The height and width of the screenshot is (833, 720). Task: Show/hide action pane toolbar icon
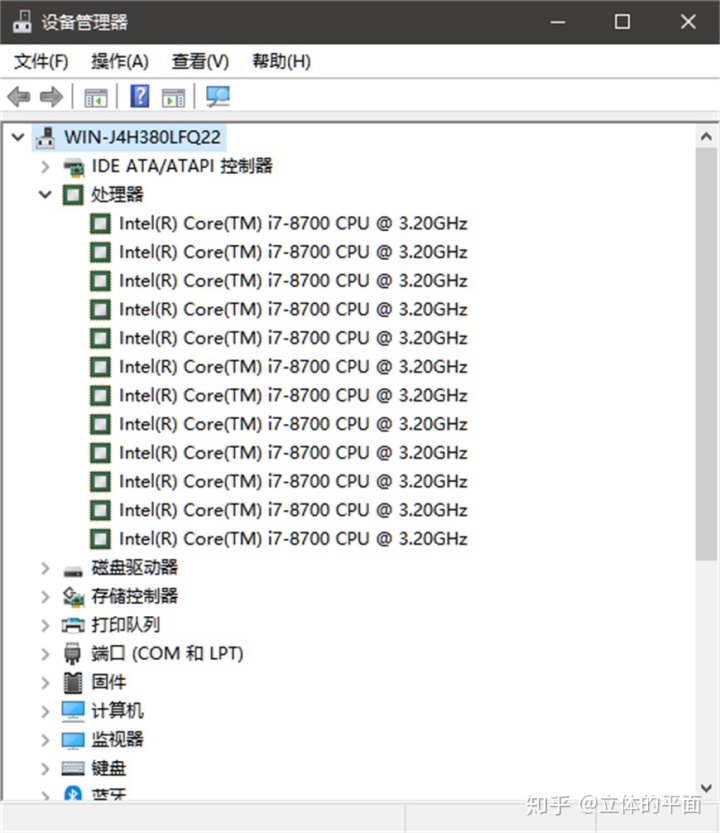173,98
